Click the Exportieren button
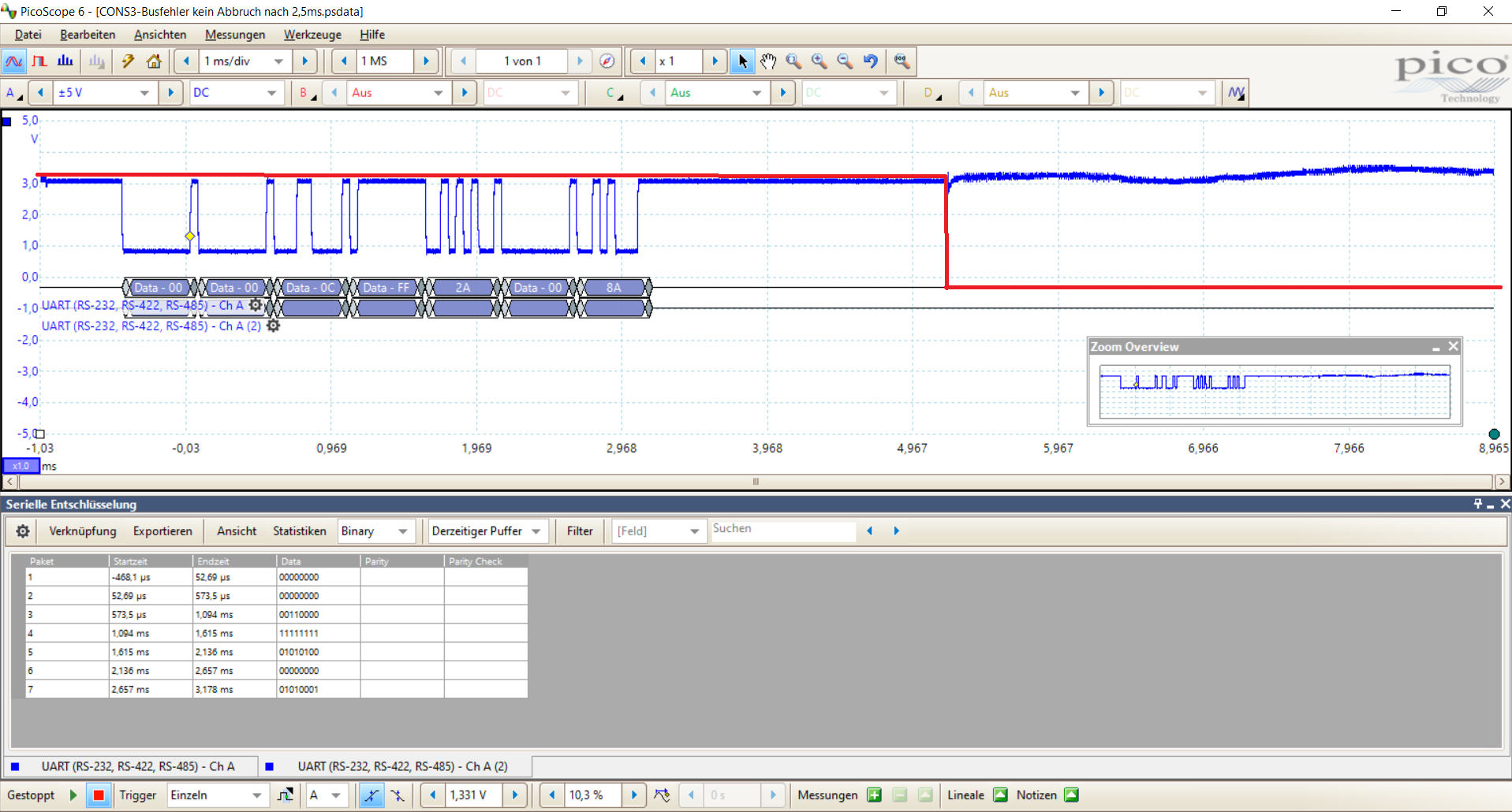The image size is (1512, 812). (162, 531)
